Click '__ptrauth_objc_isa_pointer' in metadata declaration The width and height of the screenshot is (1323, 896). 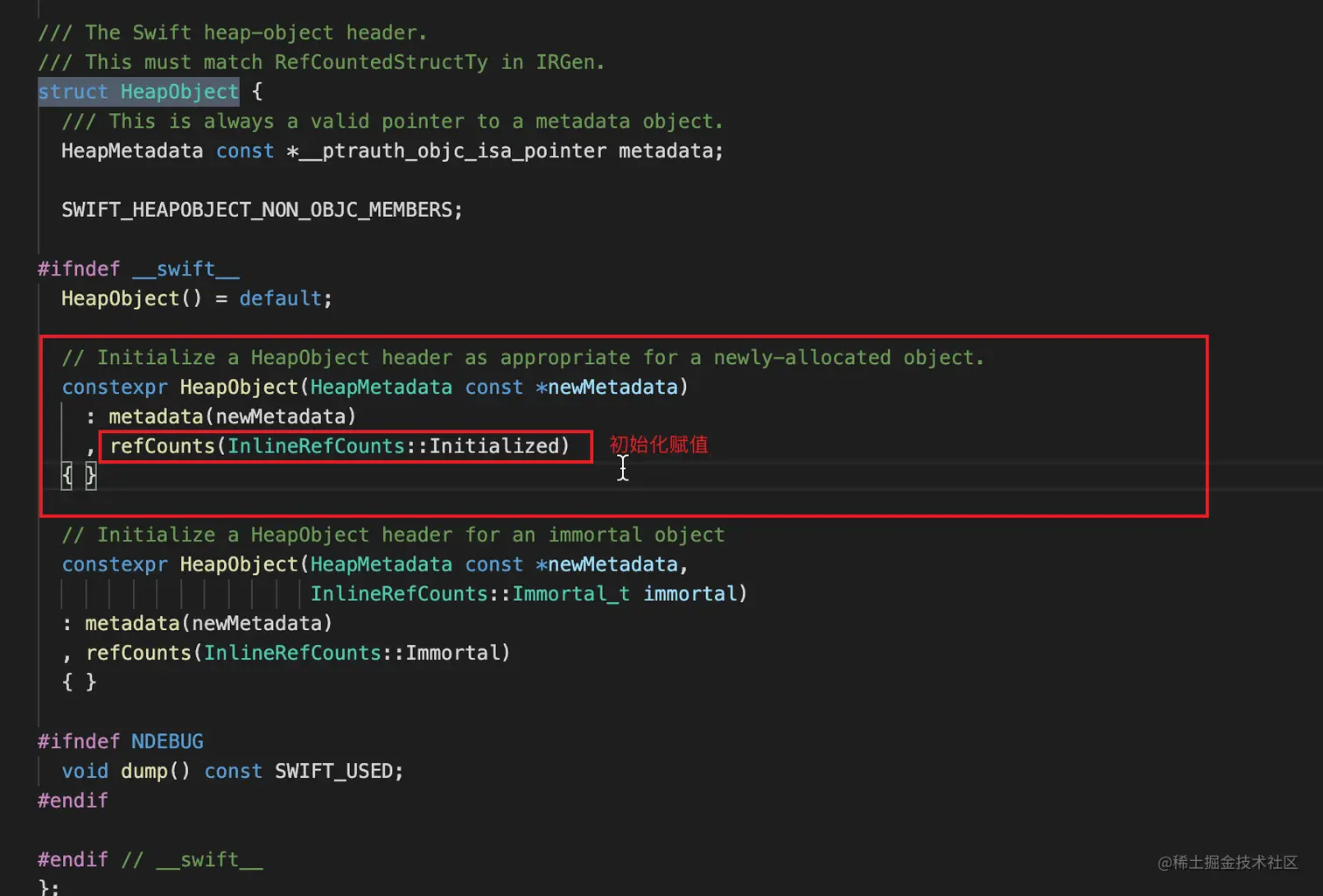coord(452,151)
